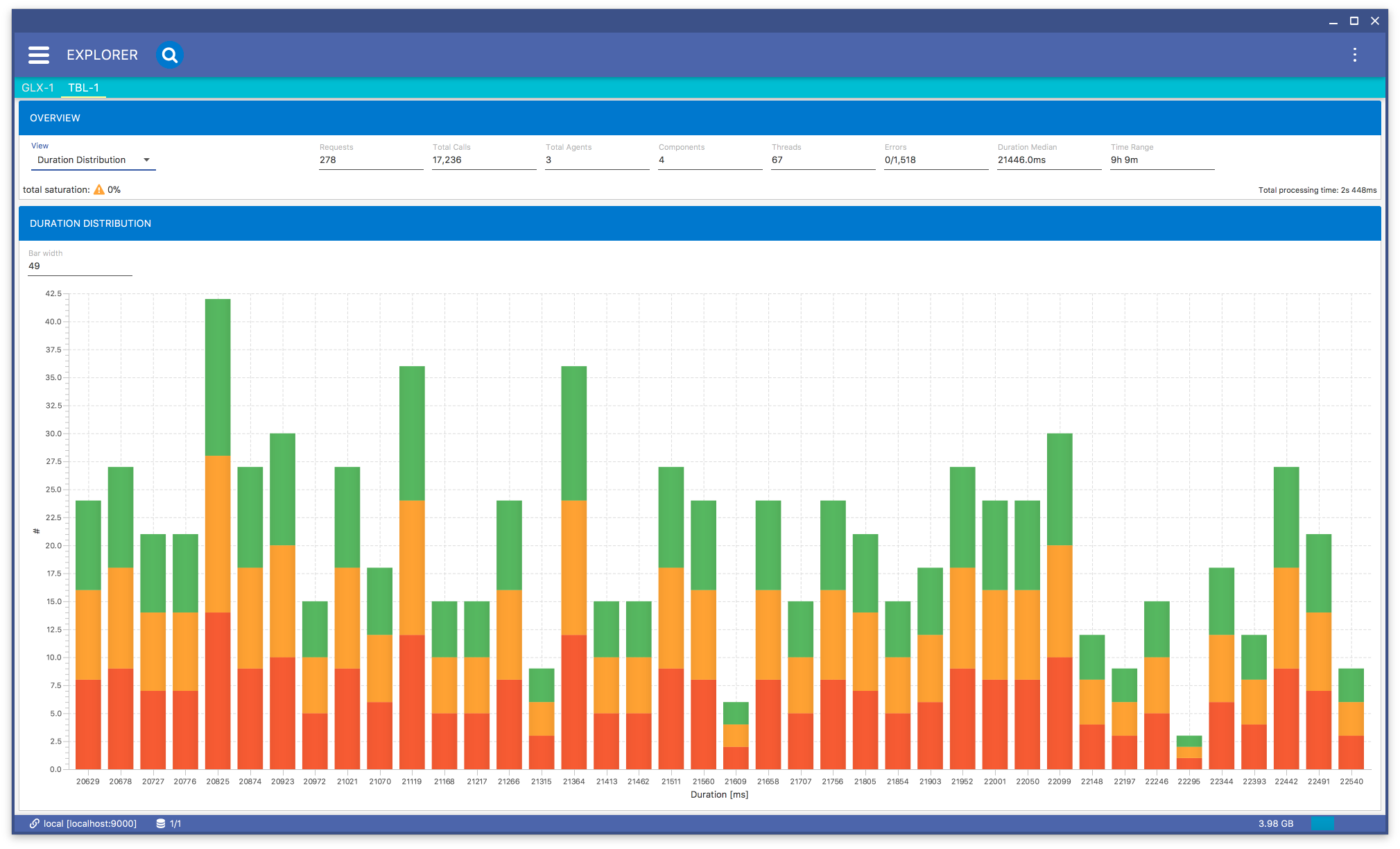Viewport: 1400px width, 849px height.
Task: Click the EXPLORER title text
Action: pyautogui.click(x=102, y=55)
